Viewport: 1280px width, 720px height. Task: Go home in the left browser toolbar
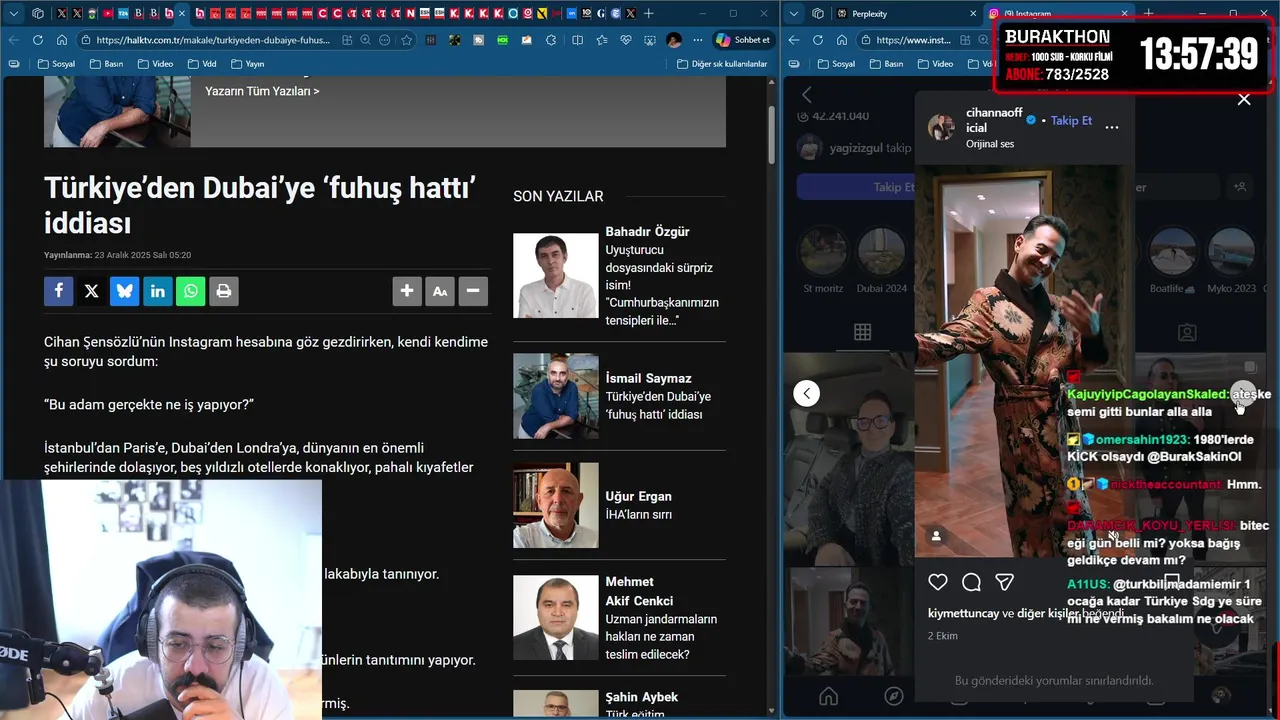click(x=62, y=40)
